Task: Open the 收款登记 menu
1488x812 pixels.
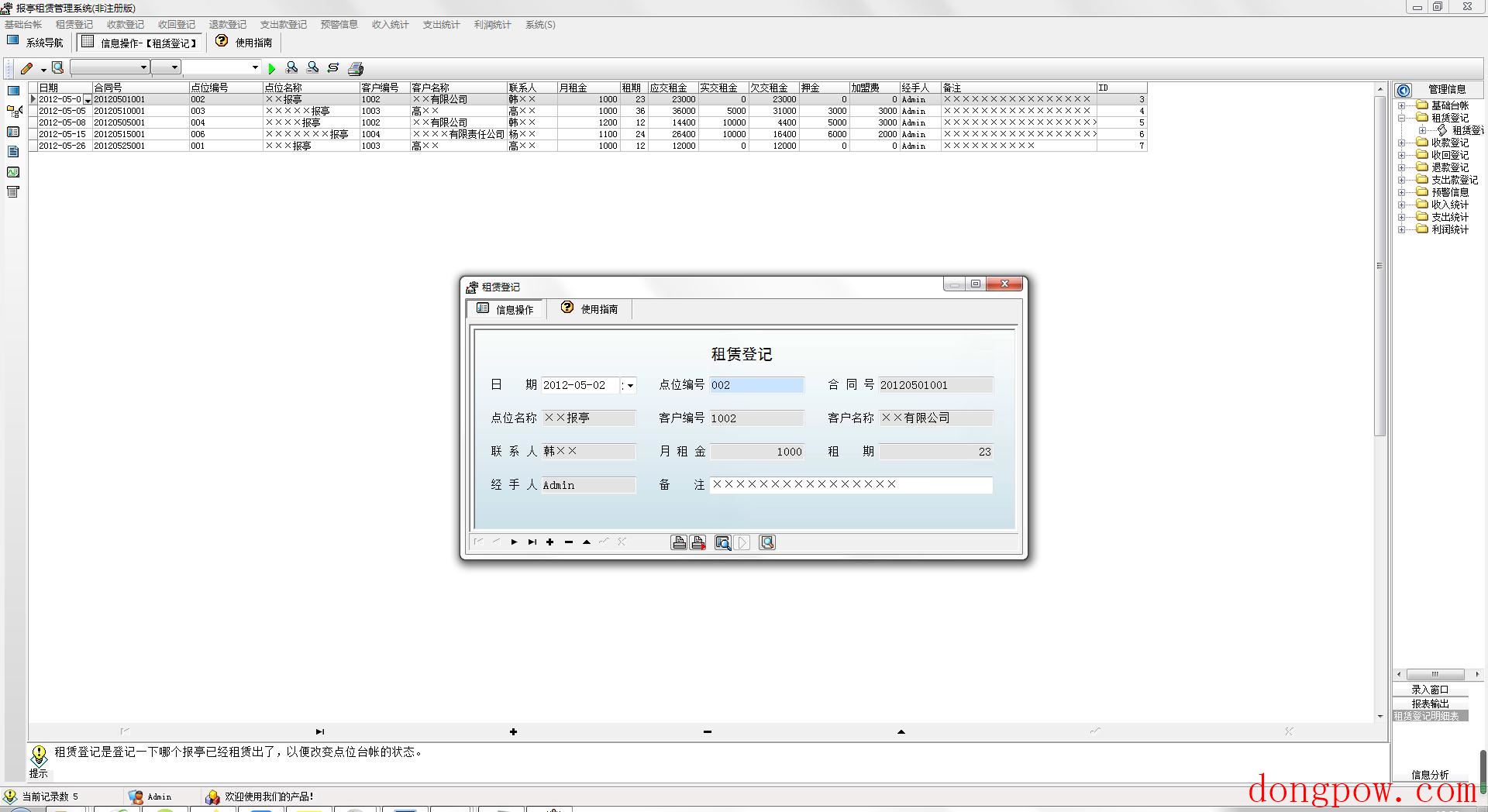Action: pyautogui.click(x=126, y=25)
